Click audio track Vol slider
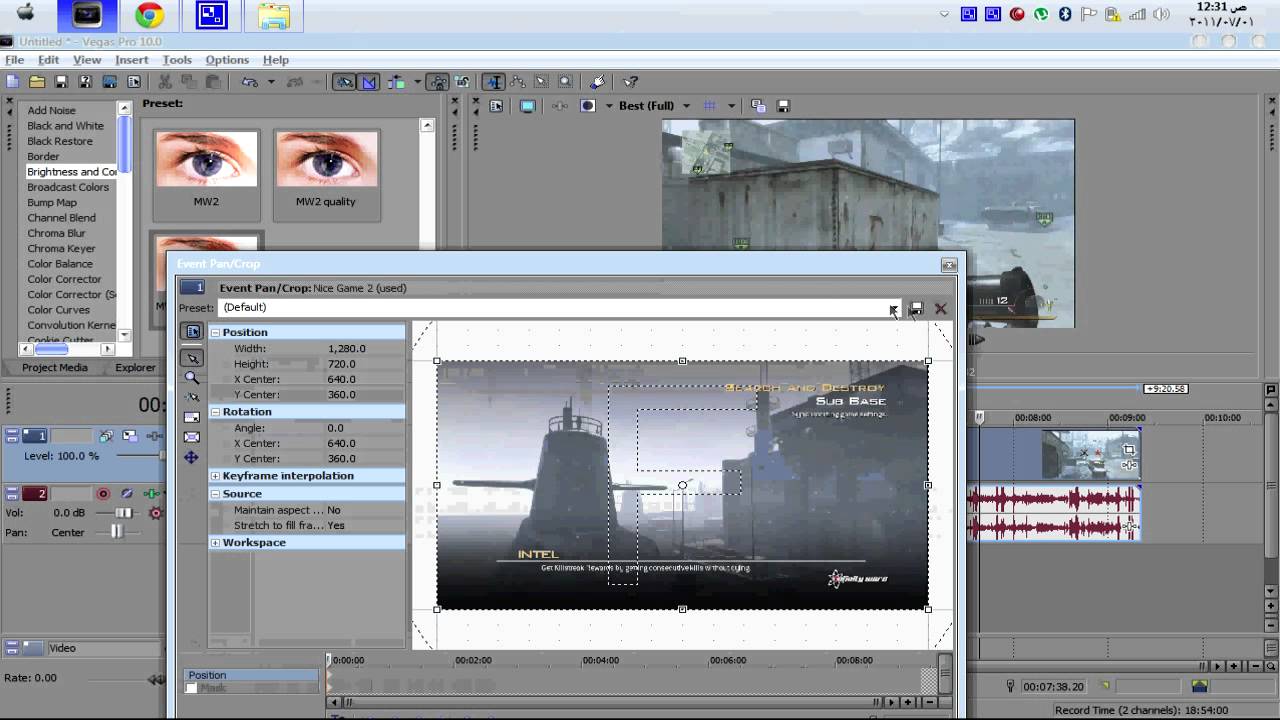The image size is (1280, 720). (122, 513)
